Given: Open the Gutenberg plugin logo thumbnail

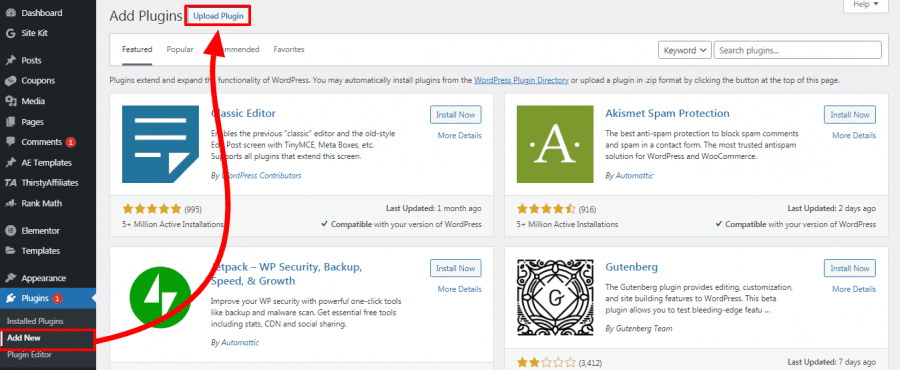Looking at the screenshot, I should (x=555, y=297).
